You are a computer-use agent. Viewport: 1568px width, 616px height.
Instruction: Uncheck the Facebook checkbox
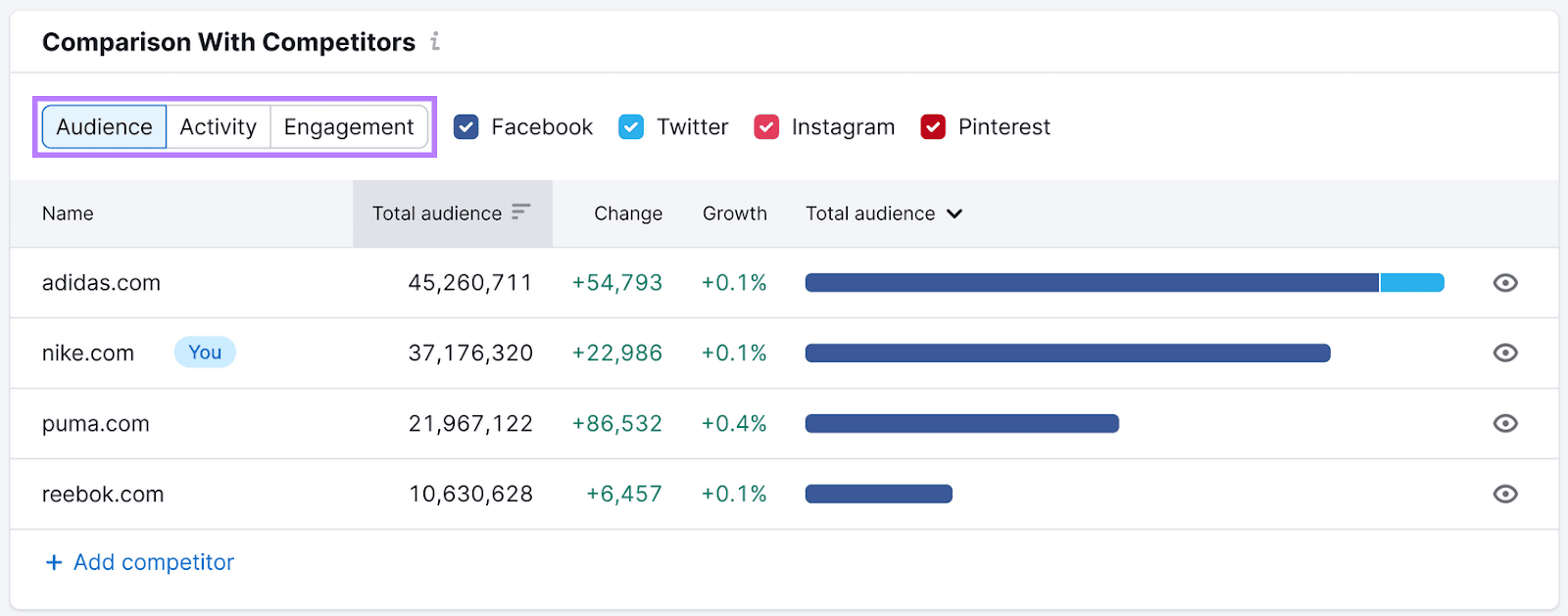(466, 127)
